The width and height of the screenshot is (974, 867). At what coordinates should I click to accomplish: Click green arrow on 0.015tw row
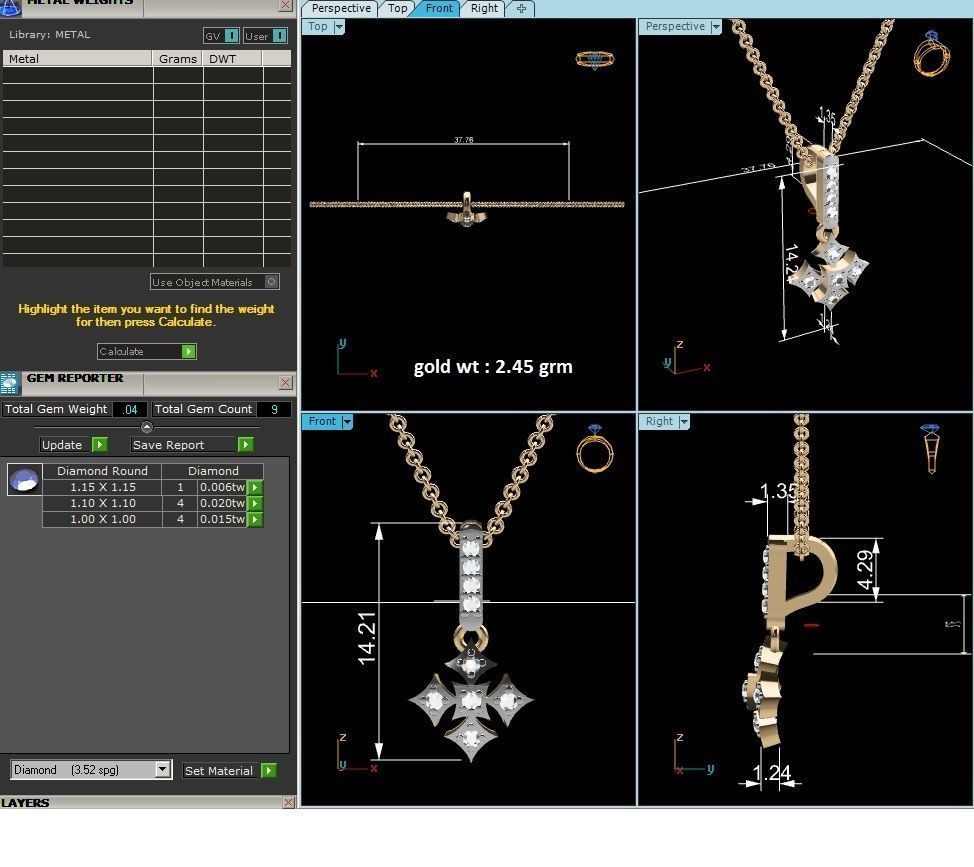coord(255,520)
